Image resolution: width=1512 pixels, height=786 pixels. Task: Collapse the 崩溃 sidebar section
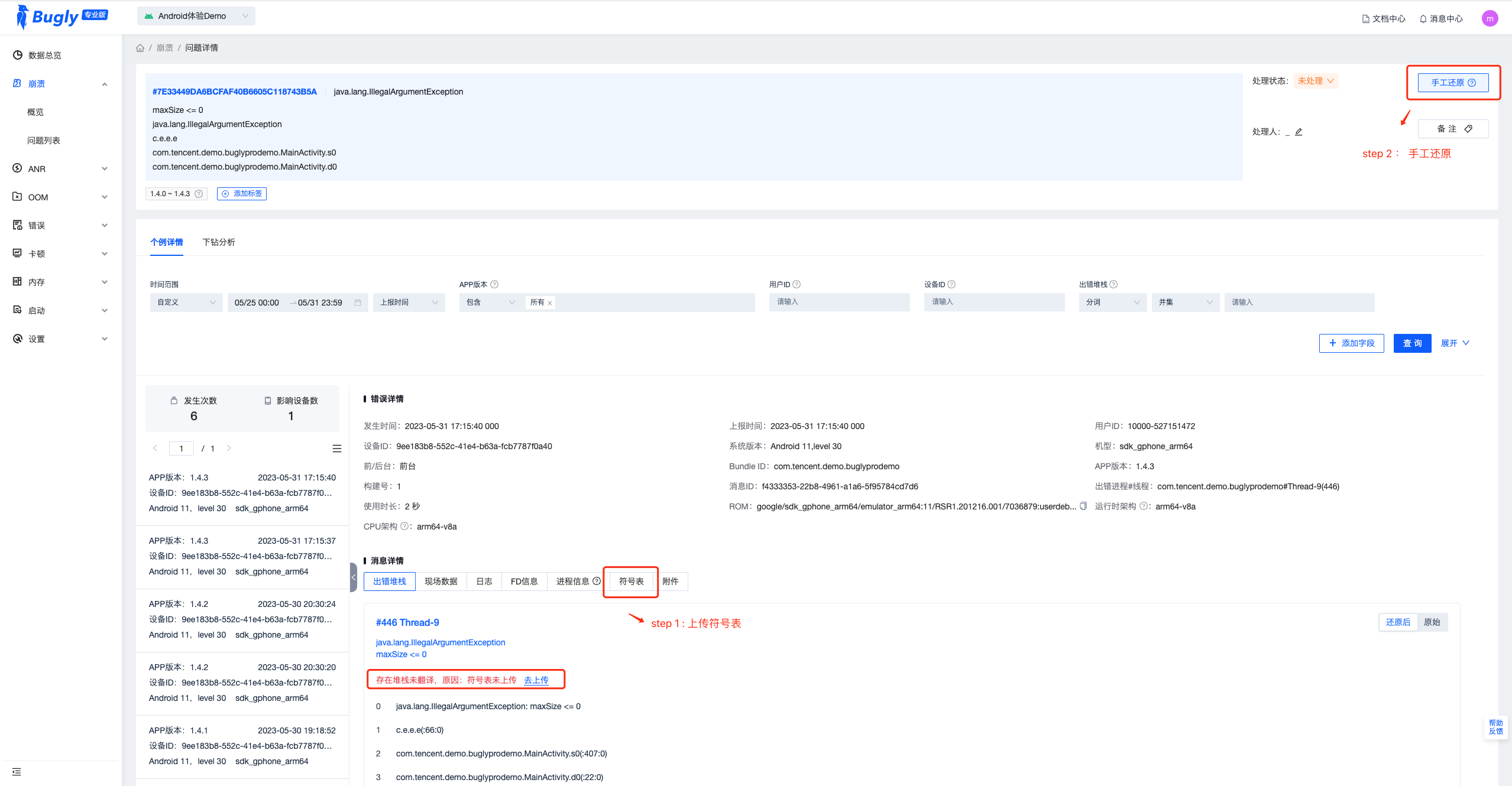(105, 84)
